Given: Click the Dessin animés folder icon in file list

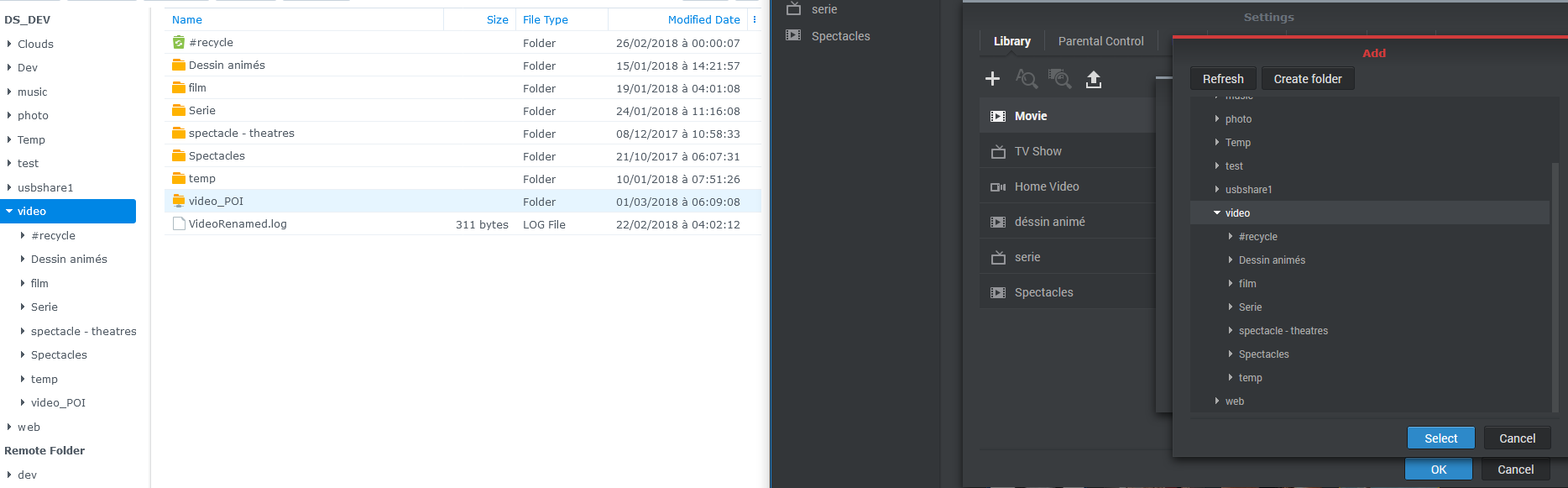Looking at the screenshot, I should (179, 65).
